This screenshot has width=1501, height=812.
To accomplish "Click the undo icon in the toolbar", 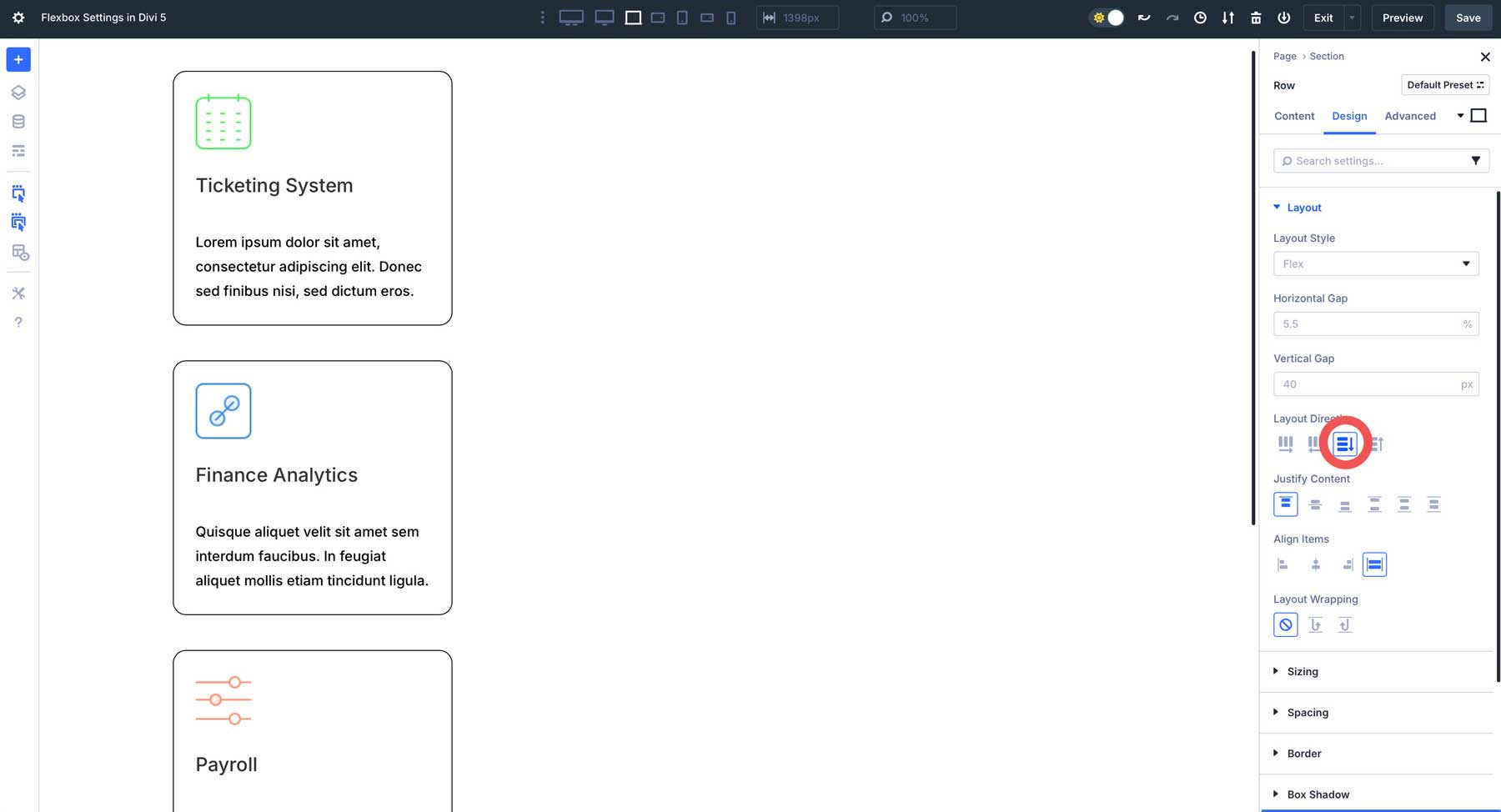I will coord(1143,17).
